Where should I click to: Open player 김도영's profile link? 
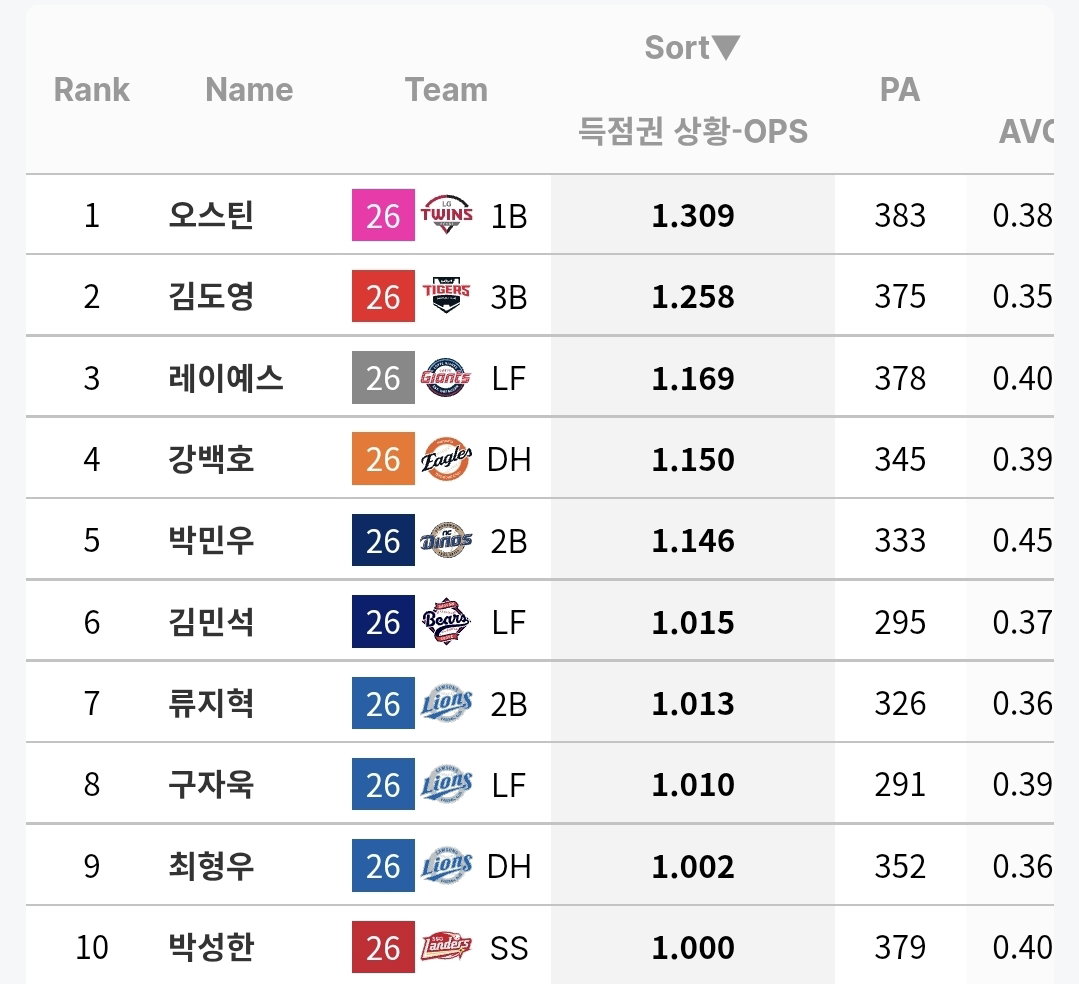tap(211, 296)
